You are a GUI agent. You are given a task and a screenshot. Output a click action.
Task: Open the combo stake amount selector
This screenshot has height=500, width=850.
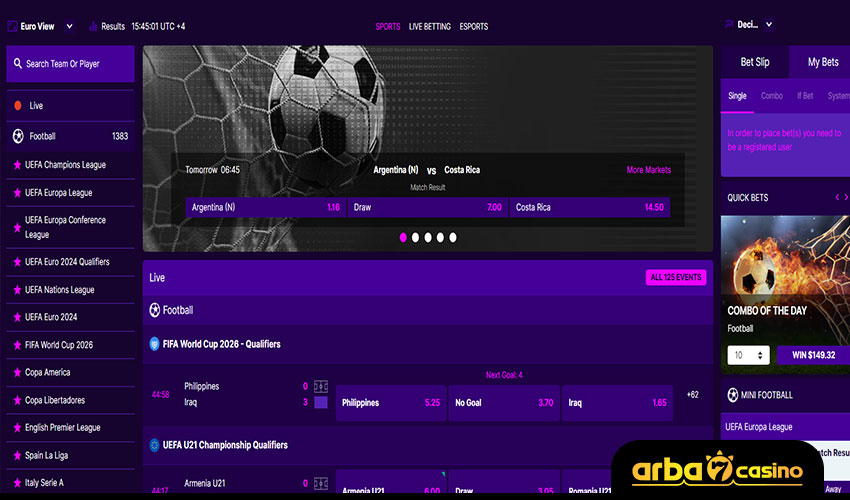tap(748, 355)
